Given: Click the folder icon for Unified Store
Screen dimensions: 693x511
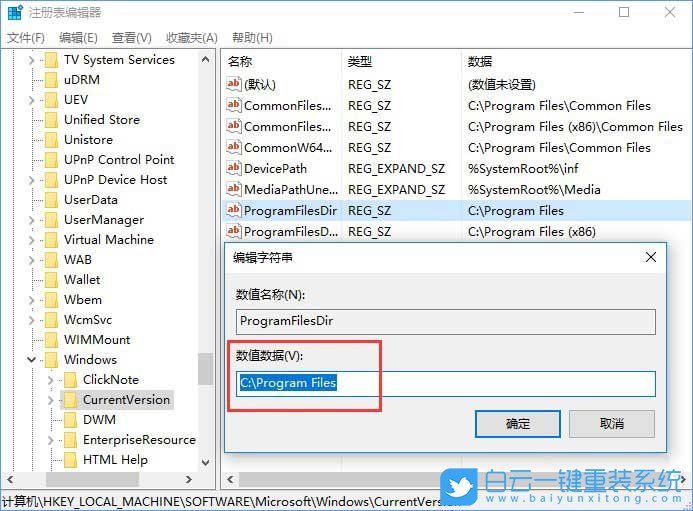Looking at the screenshot, I should 52,120.
